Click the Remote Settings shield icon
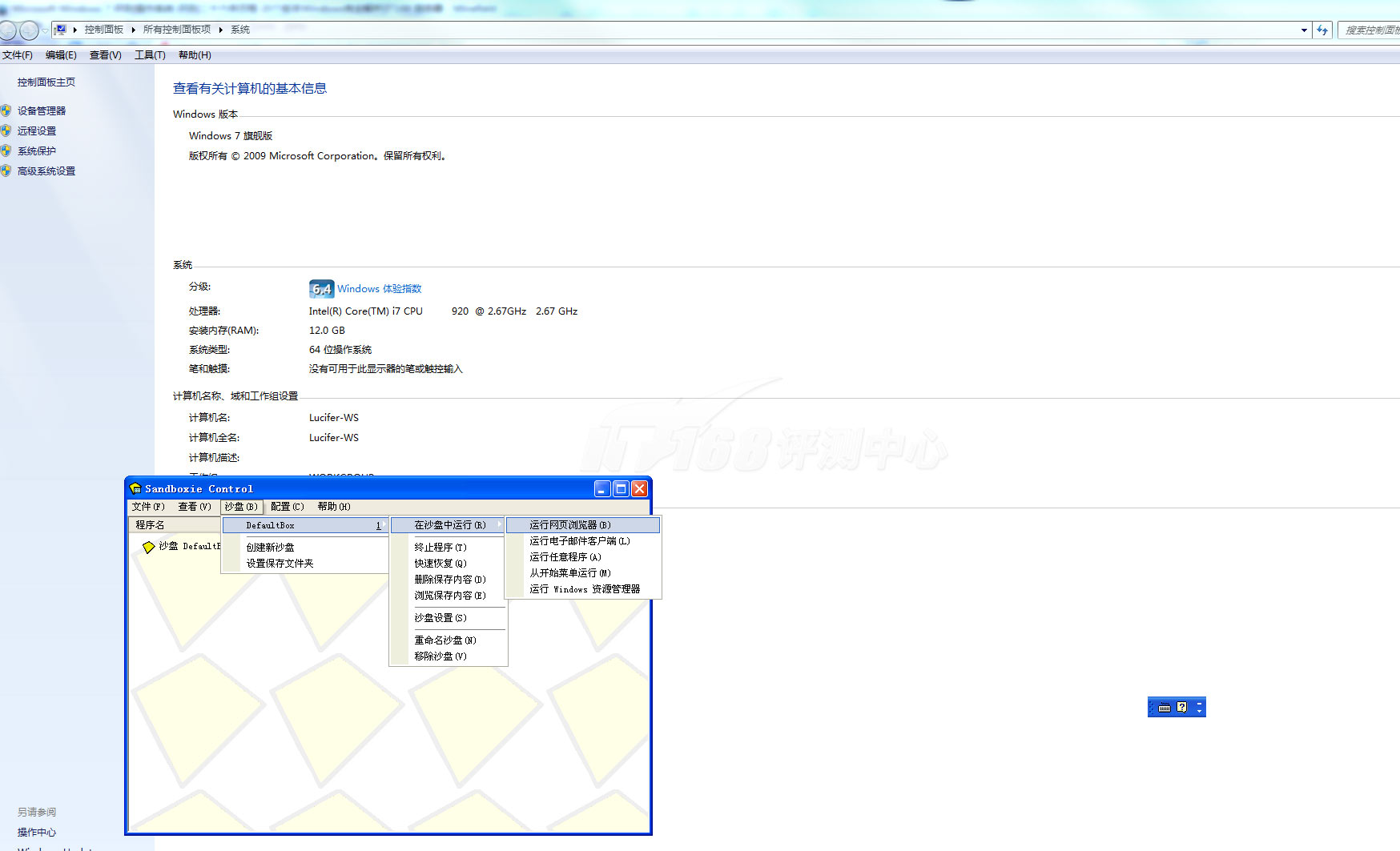This screenshot has width=1400, height=851. tap(6, 130)
